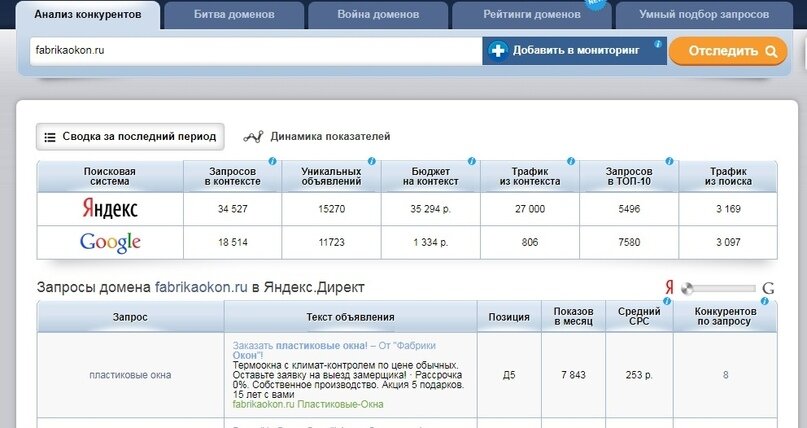Click the competitors count 8
Image resolution: width=807 pixels, height=428 pixels.
click(x=725, y=375)
